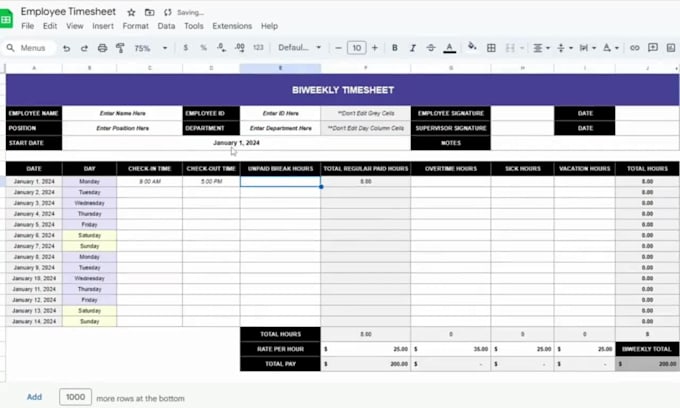The width and height of the screenshot is (680, 408).
Task: Click the Redo arrow
Action: click(x=84, y=48)
